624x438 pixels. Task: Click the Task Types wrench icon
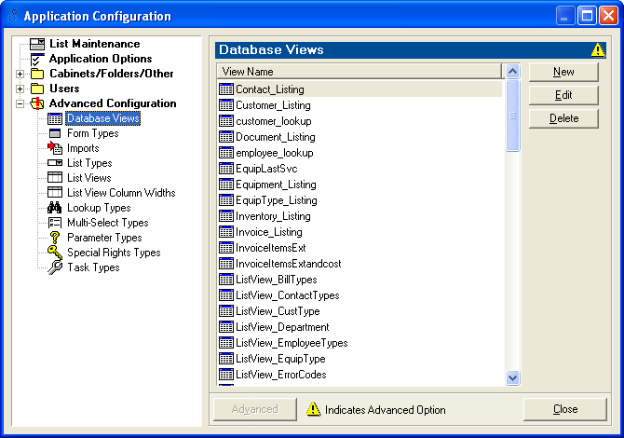55,267
